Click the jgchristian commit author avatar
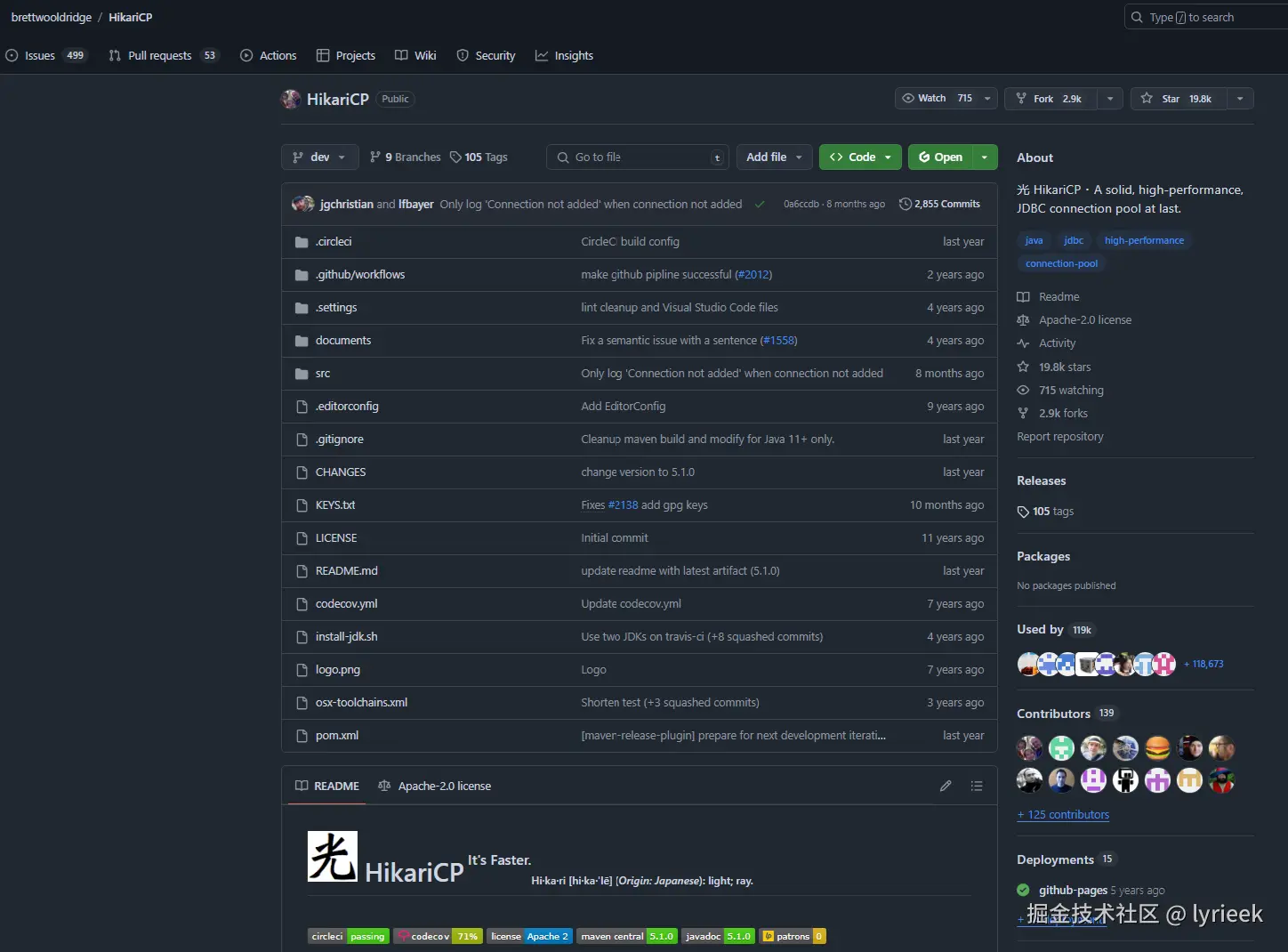 pyautogui.click(x=300, y=204)
